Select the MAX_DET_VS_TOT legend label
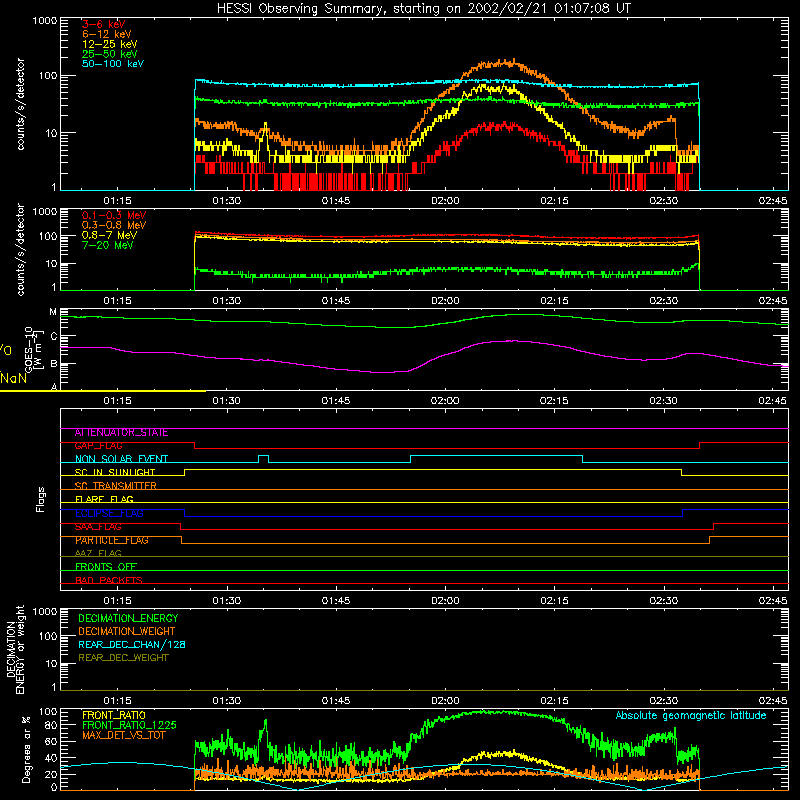 tap(123, 735)
